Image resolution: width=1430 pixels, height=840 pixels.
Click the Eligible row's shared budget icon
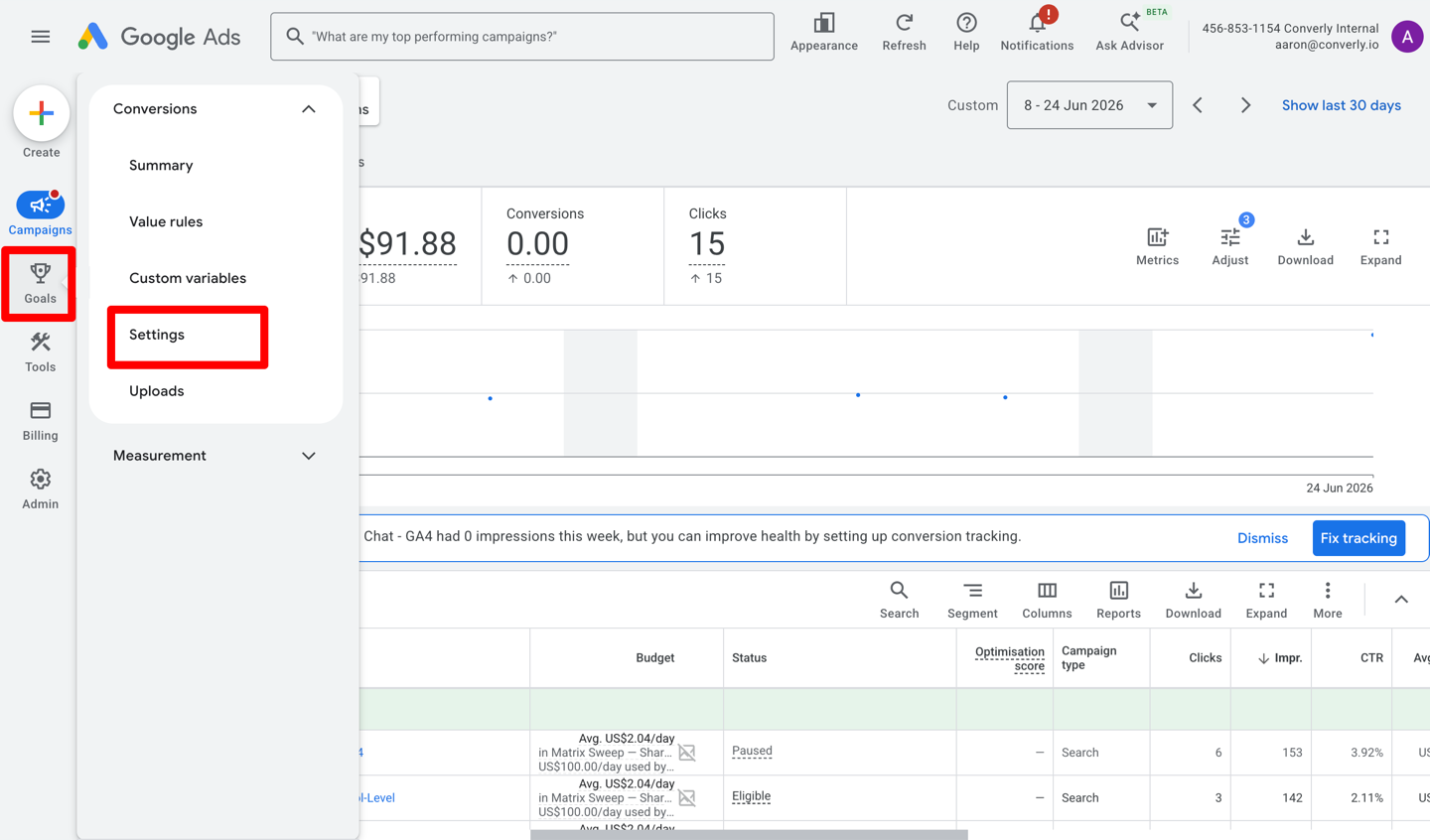point(687,797)
